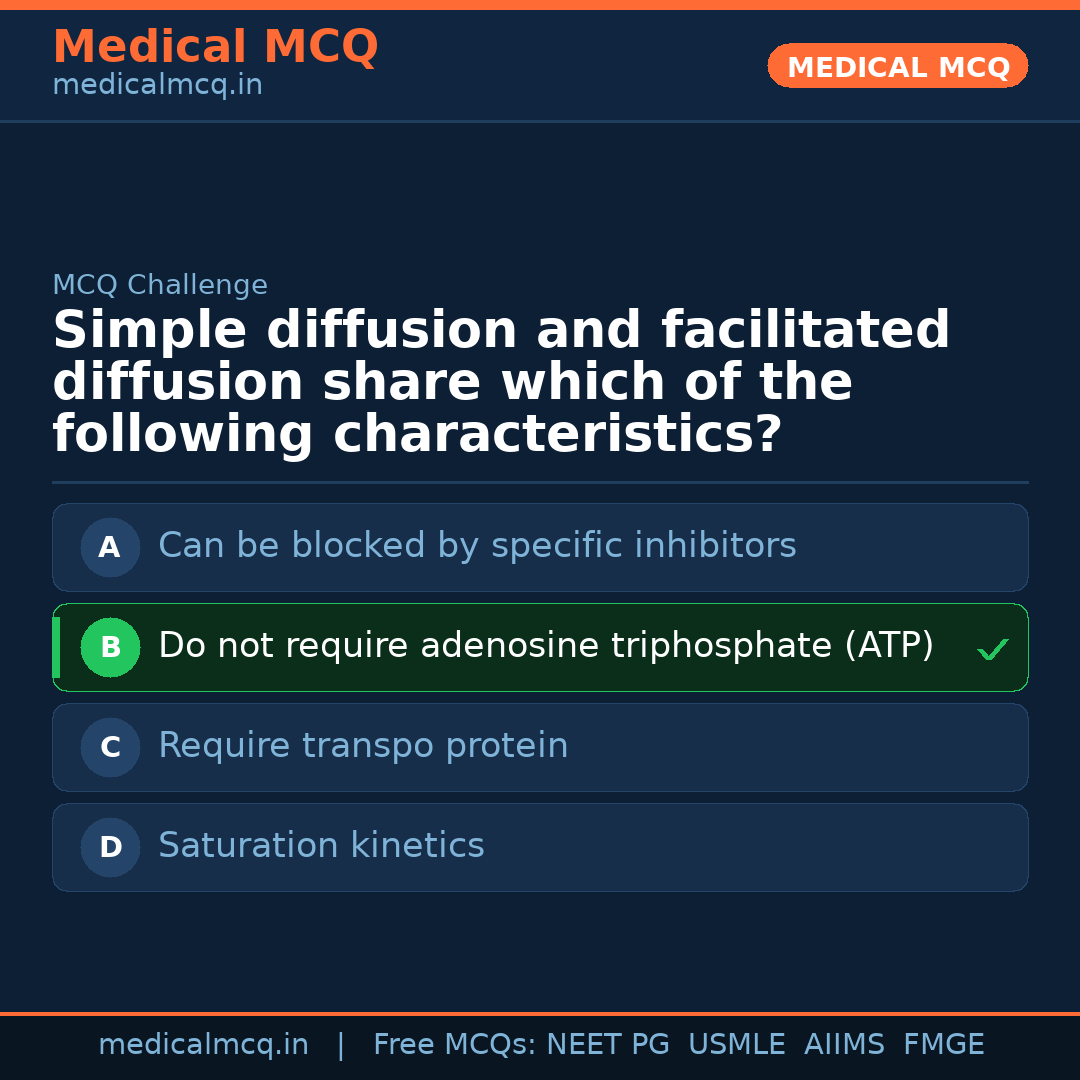Click the orange MEDICAL MCQ badge
The image size is (1080, 1080).
coord(897,66)
